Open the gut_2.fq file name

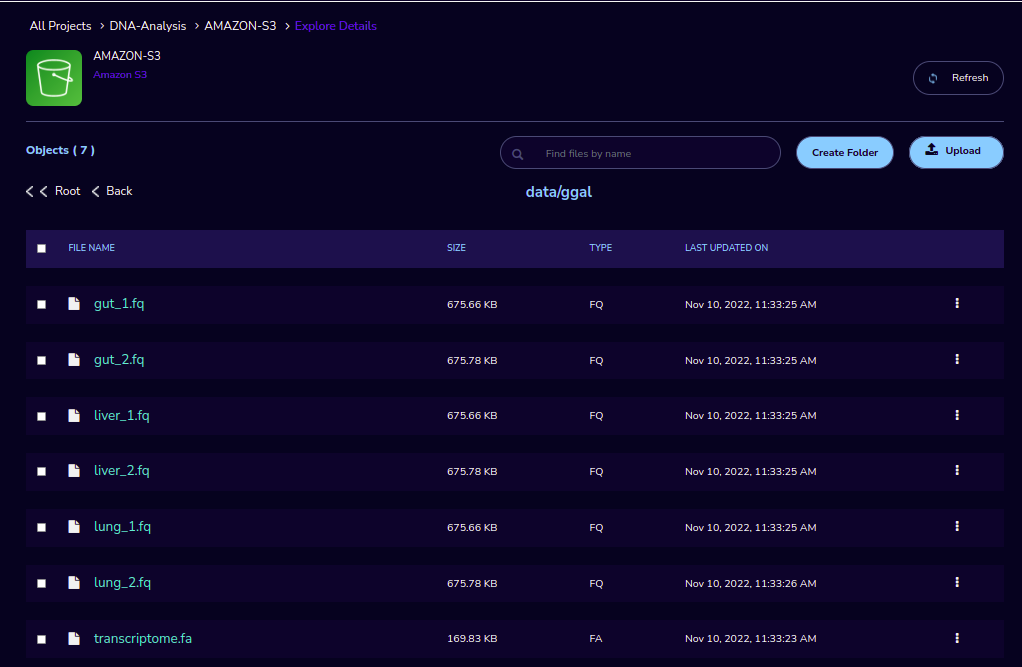coord(119,360)
